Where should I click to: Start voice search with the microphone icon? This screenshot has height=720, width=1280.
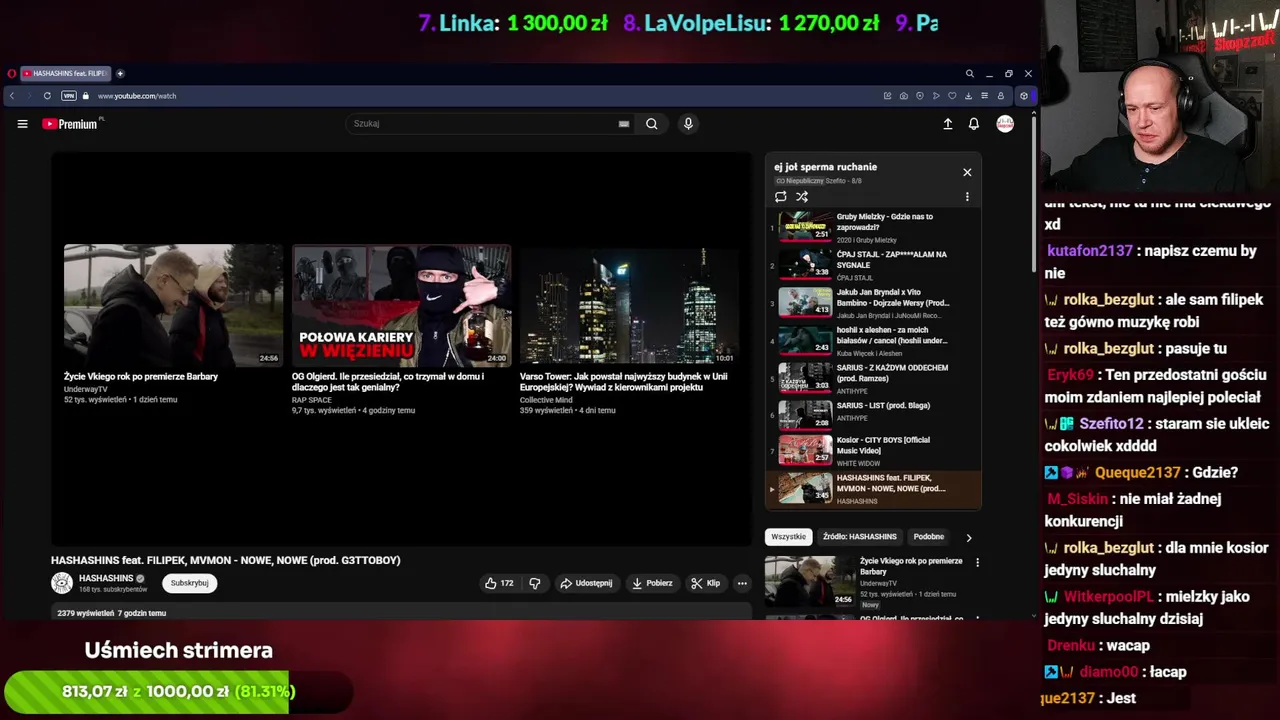tap(688, 124)
